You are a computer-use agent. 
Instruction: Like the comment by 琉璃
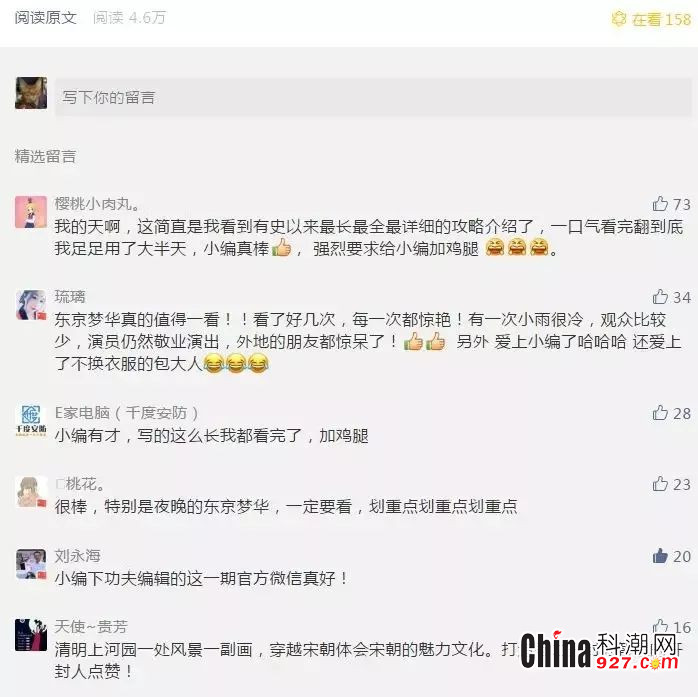660,296
